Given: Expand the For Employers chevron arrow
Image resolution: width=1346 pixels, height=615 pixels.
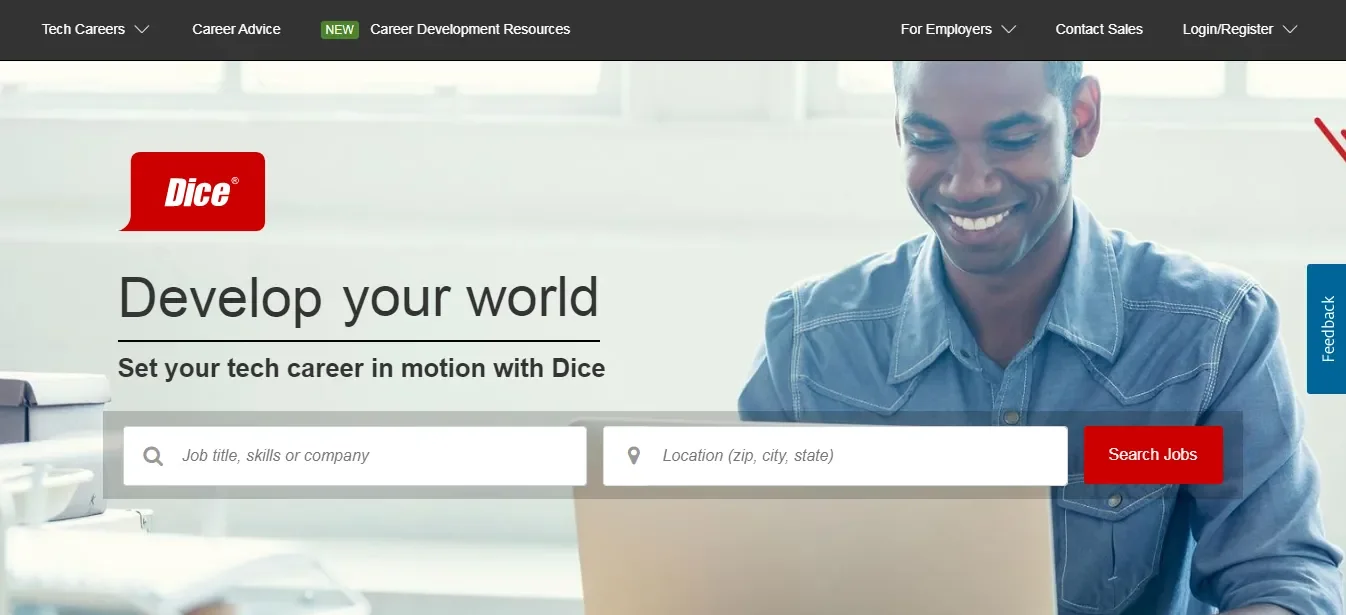Looking at the screenshot, I should [1008, 30].
